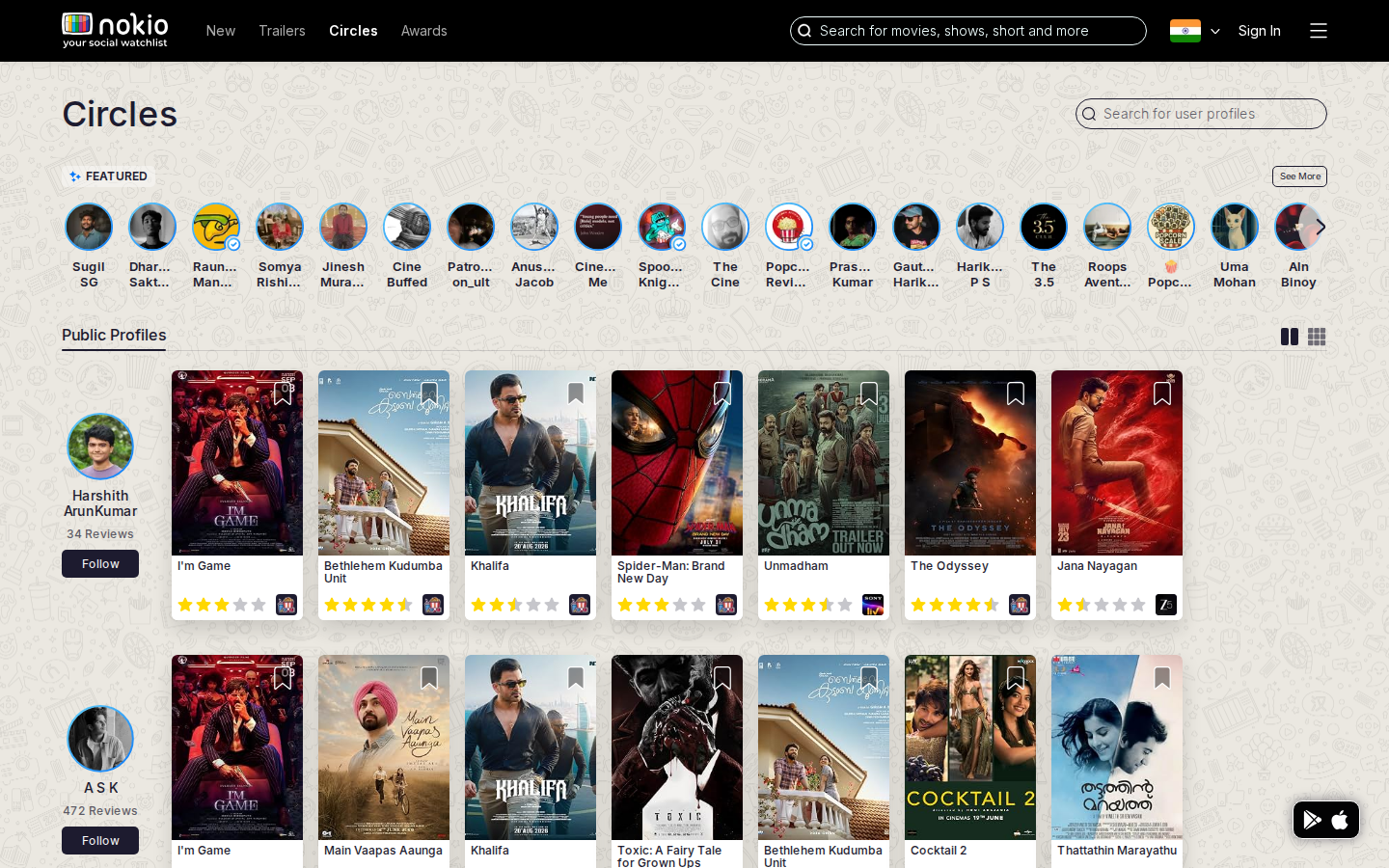The height and width of the screenshot is (868, 1389).
Task: Click A S K's 472 Reviews count
Action: tap(100, 811)
